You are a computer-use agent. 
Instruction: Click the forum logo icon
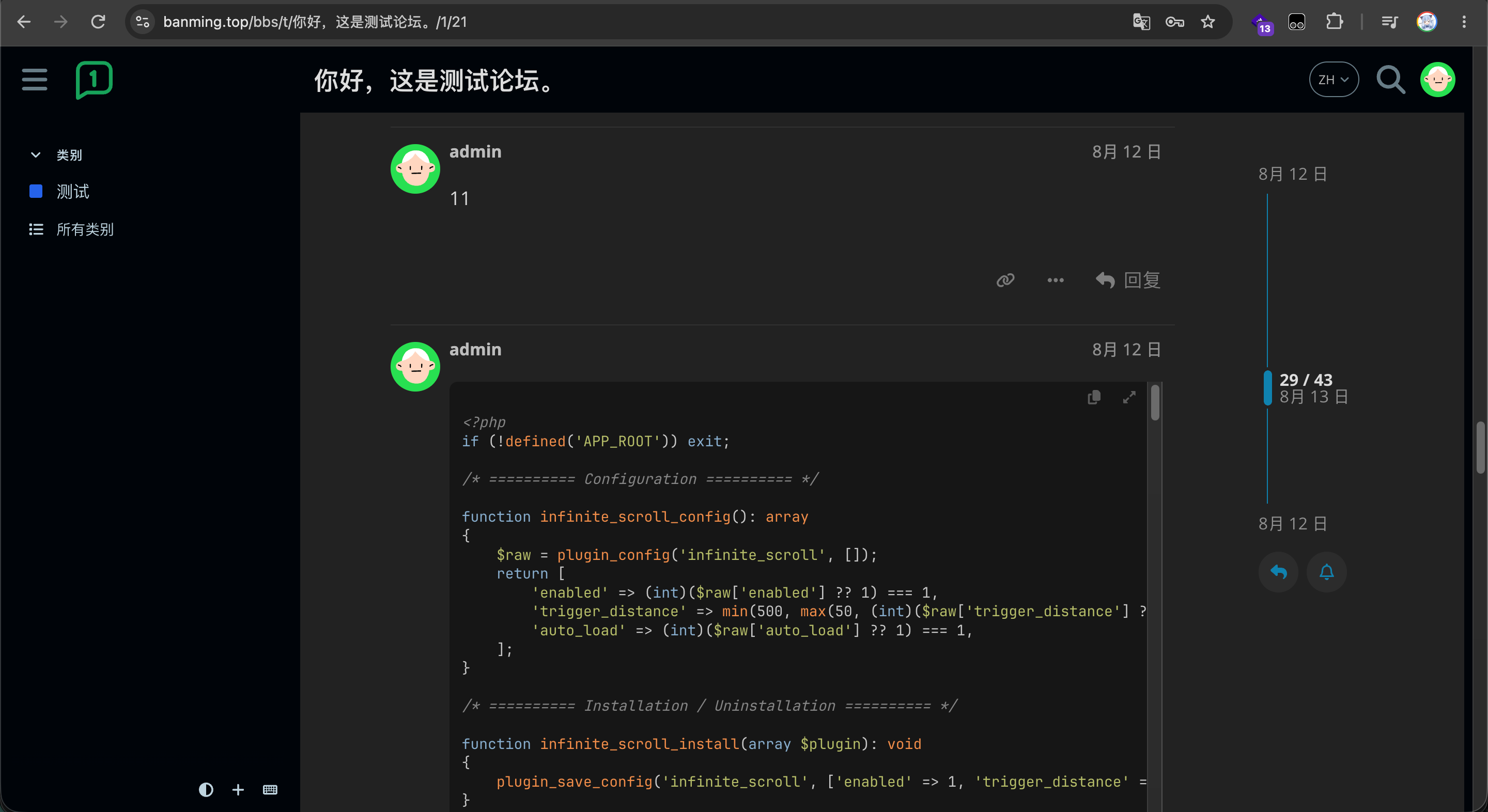pyautogui.click(x=94, y=80)
